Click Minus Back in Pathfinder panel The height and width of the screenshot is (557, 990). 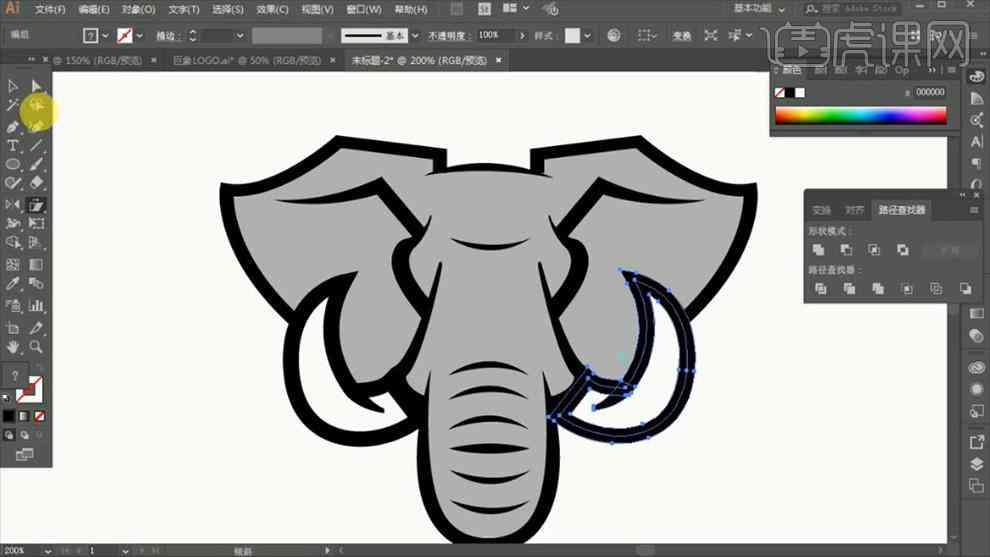(x=965, y=289)
